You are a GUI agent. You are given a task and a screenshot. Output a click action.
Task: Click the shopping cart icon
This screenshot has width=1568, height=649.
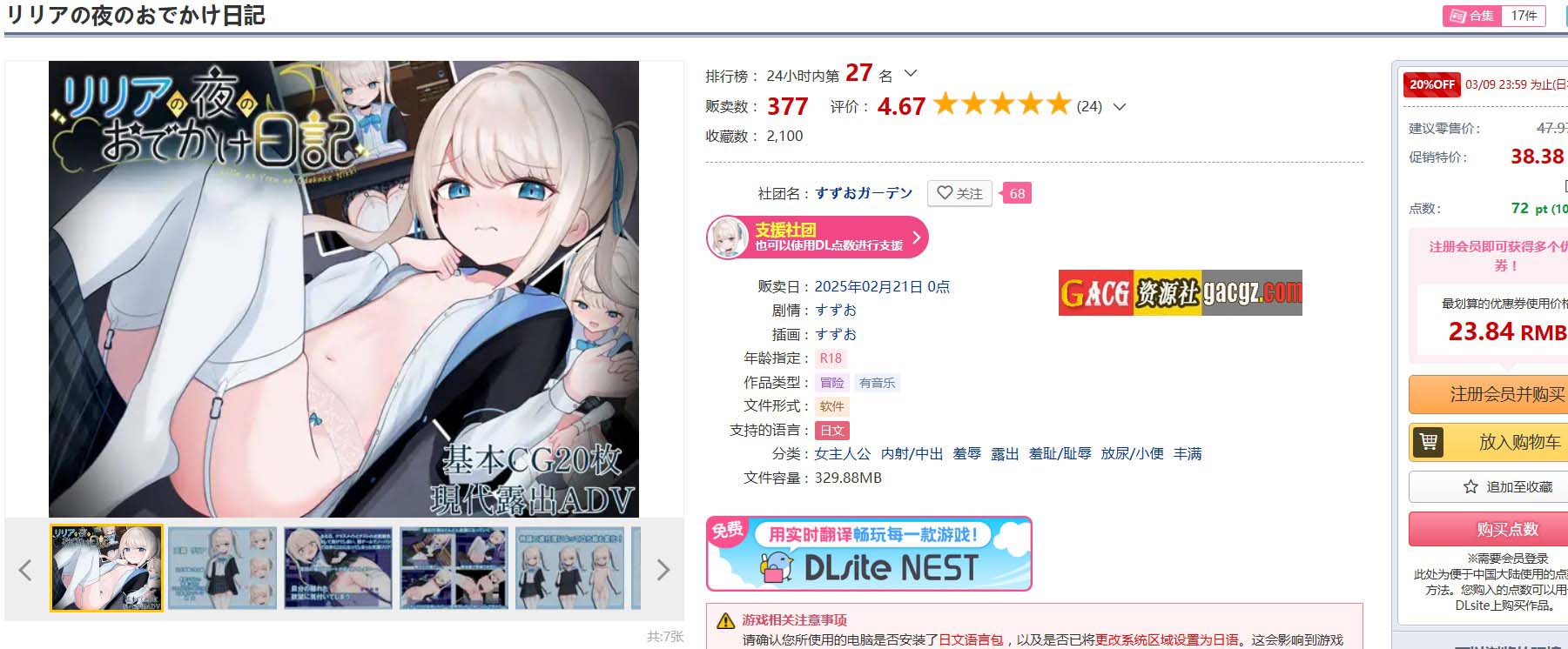1429,442
